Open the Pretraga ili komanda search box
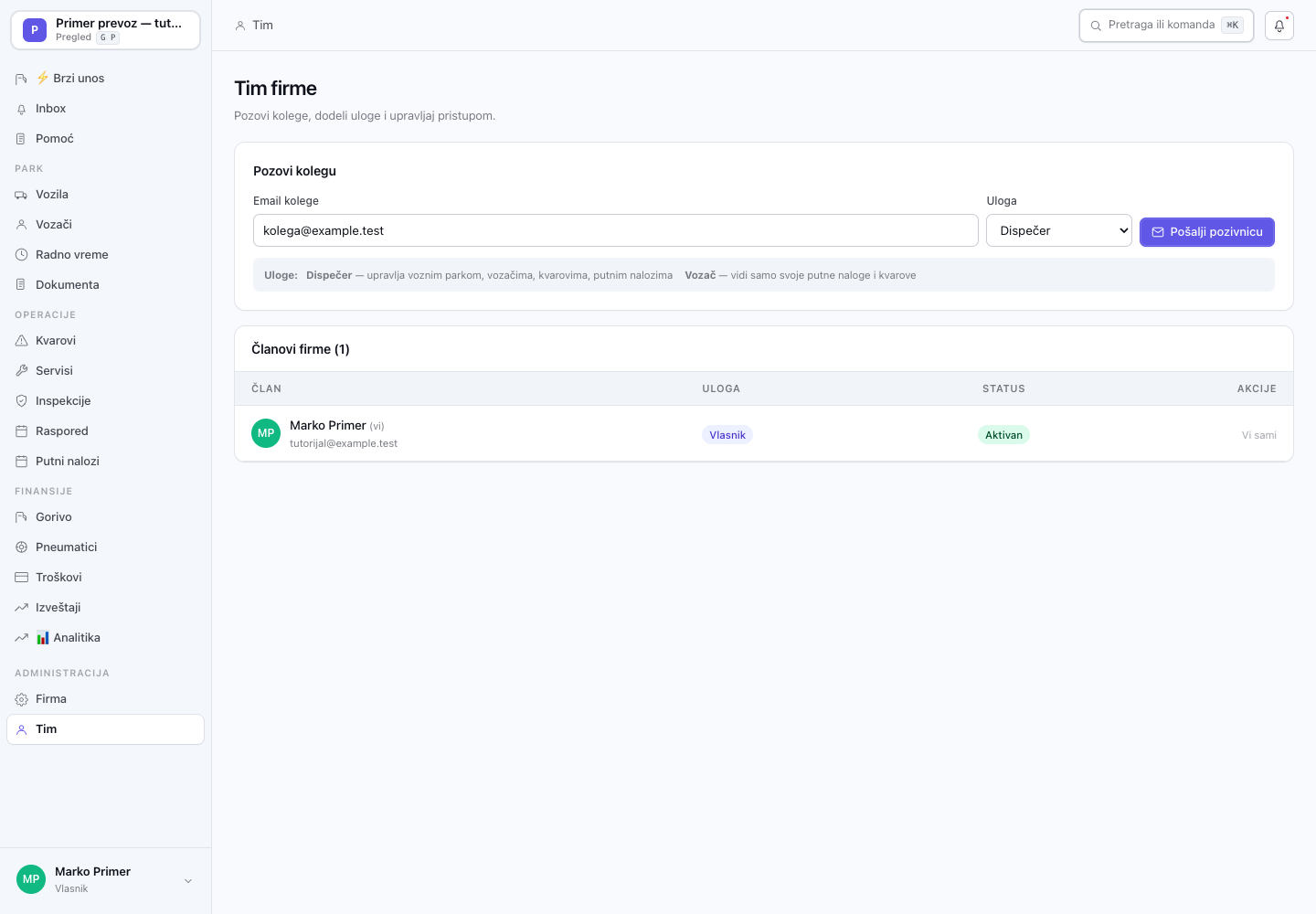 [1166, 26]
